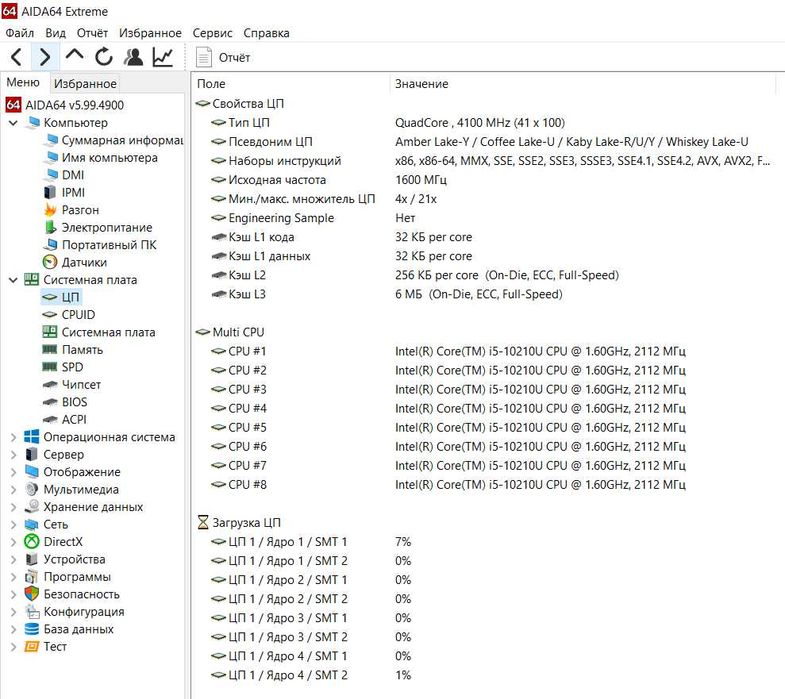The width and height of the screenshot is (785, 699).
Task: Expand the Сервер node
Action: [14, 455]
